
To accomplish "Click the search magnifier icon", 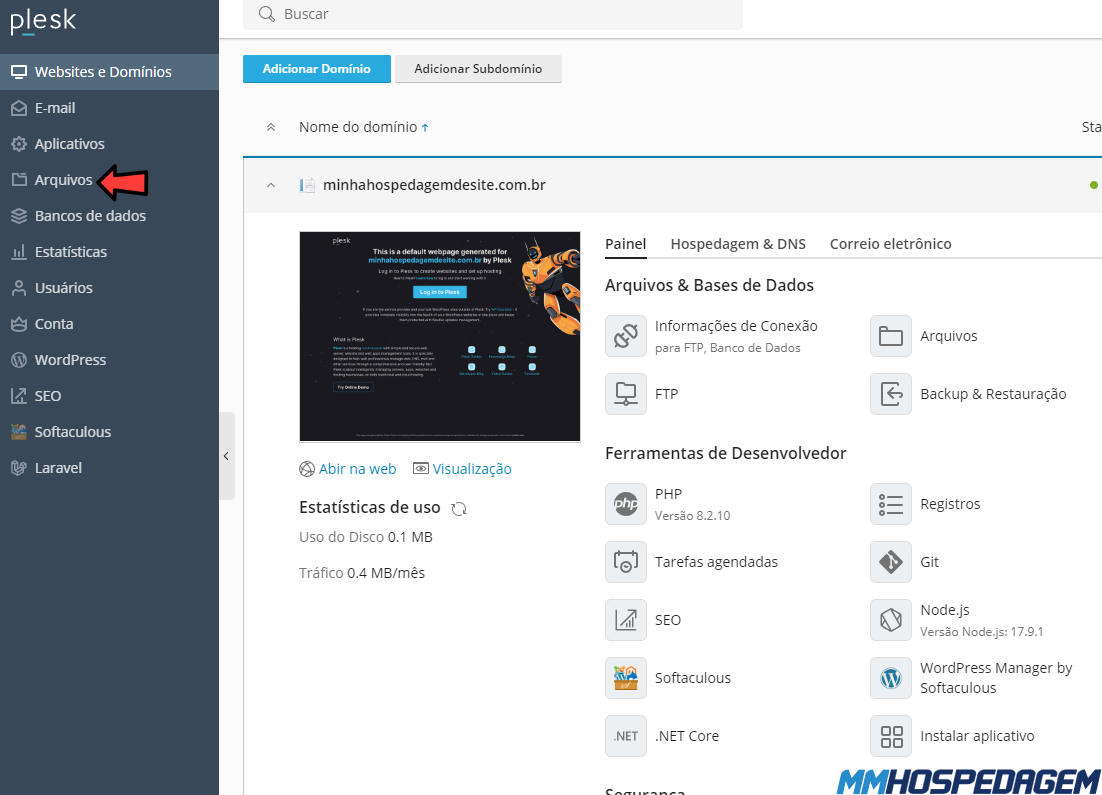I will click(x=266, y=14).
